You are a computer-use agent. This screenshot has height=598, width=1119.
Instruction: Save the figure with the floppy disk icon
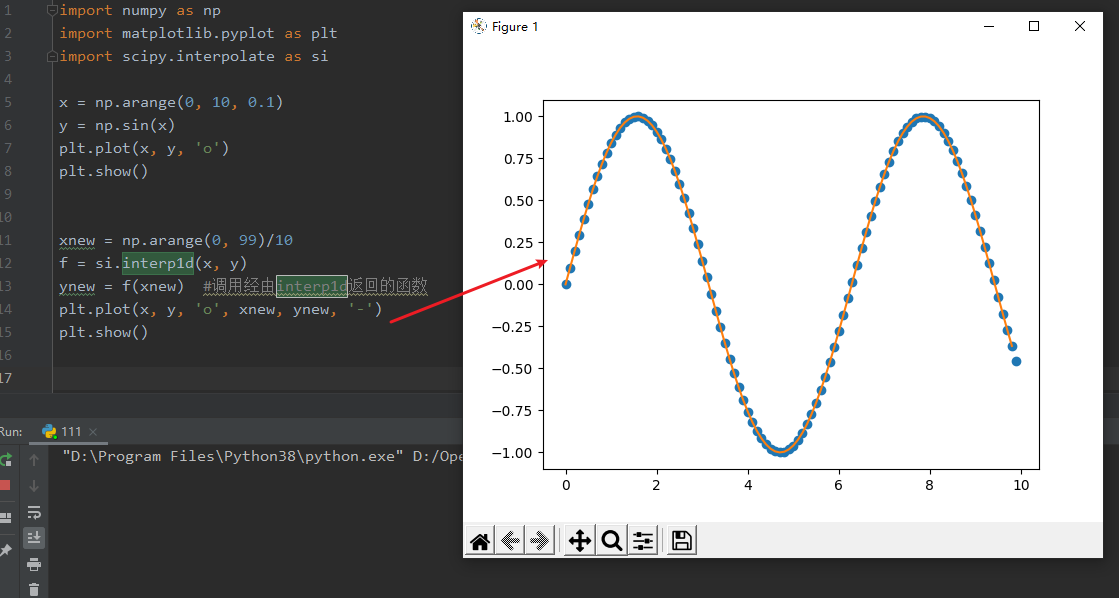(682, 541)
